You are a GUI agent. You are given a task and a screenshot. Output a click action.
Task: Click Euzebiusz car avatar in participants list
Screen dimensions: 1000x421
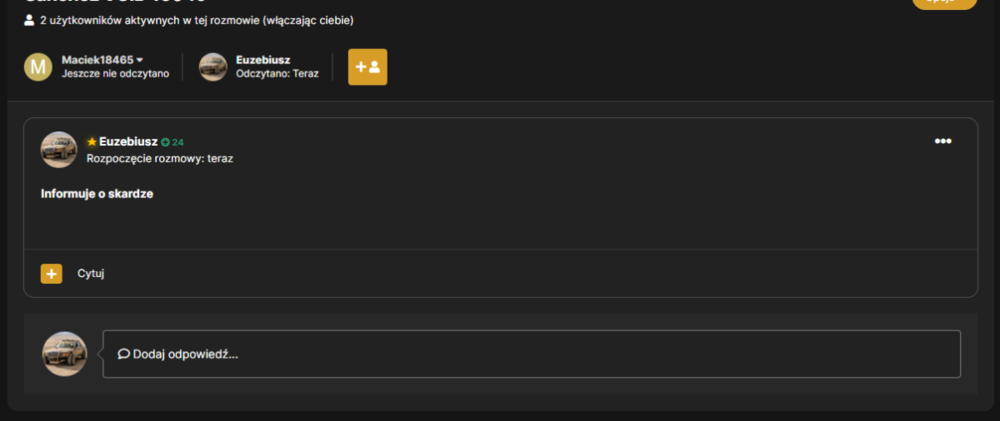point(213,67)
